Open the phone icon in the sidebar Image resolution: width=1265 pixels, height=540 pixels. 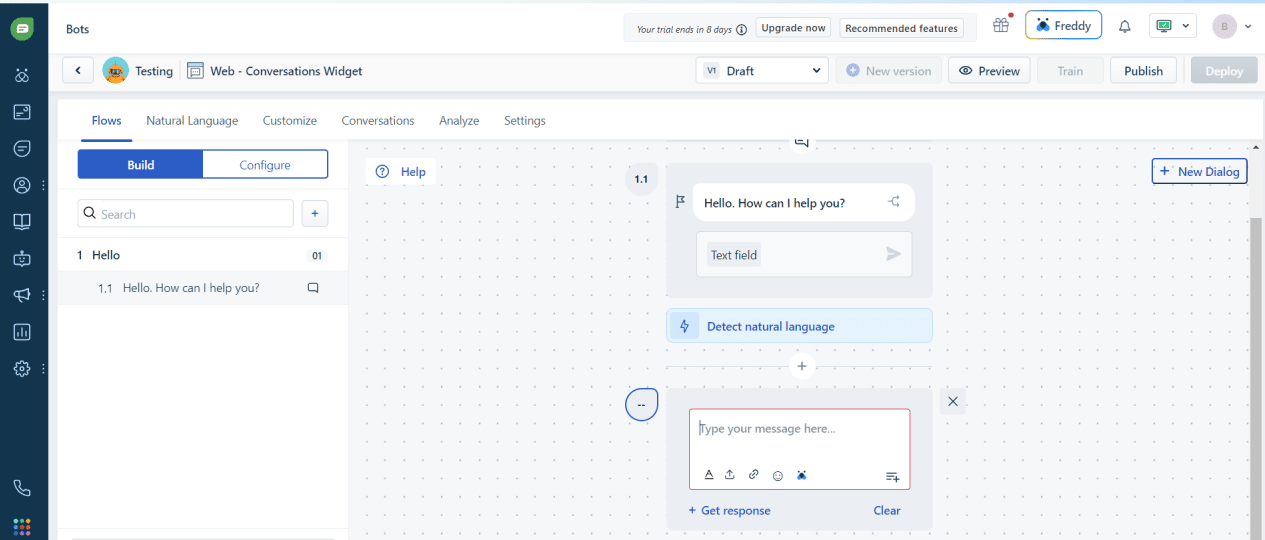22,488
